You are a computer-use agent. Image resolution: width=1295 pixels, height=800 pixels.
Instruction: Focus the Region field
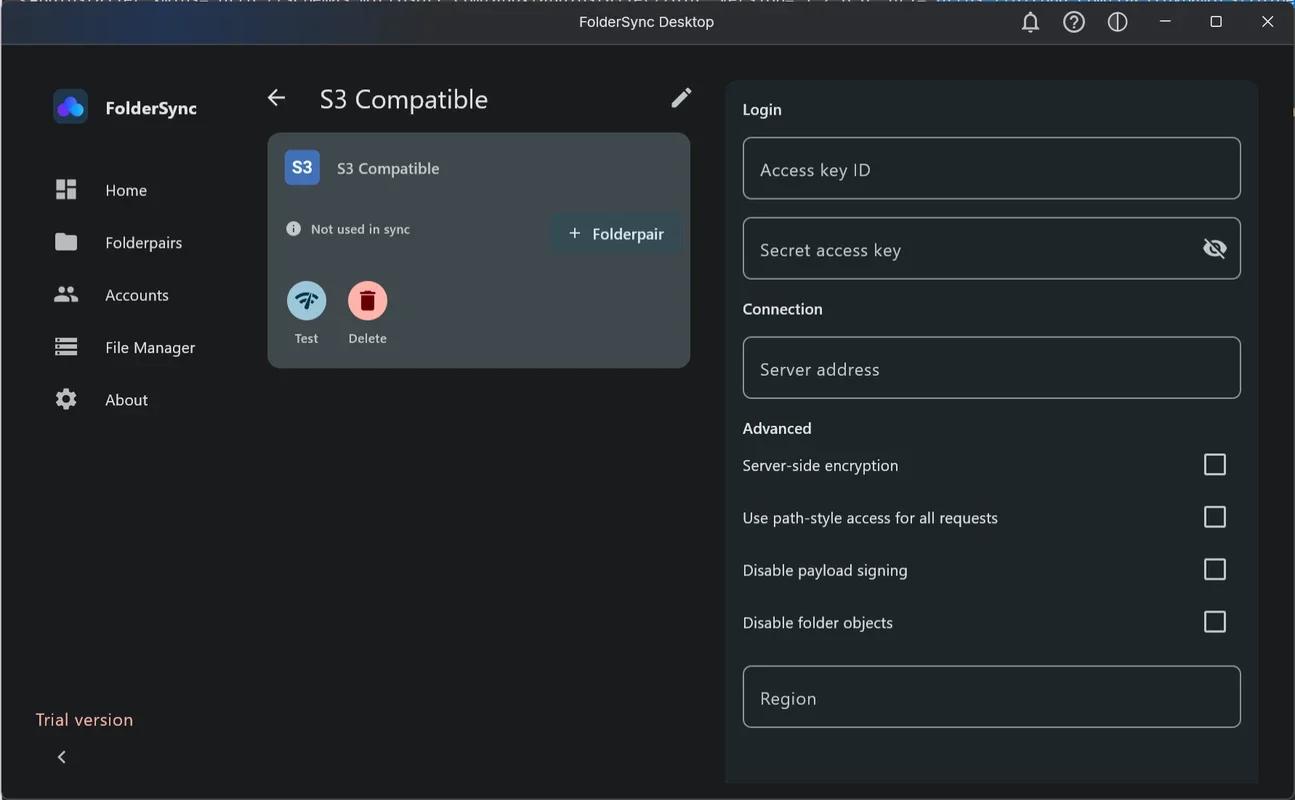992,697
